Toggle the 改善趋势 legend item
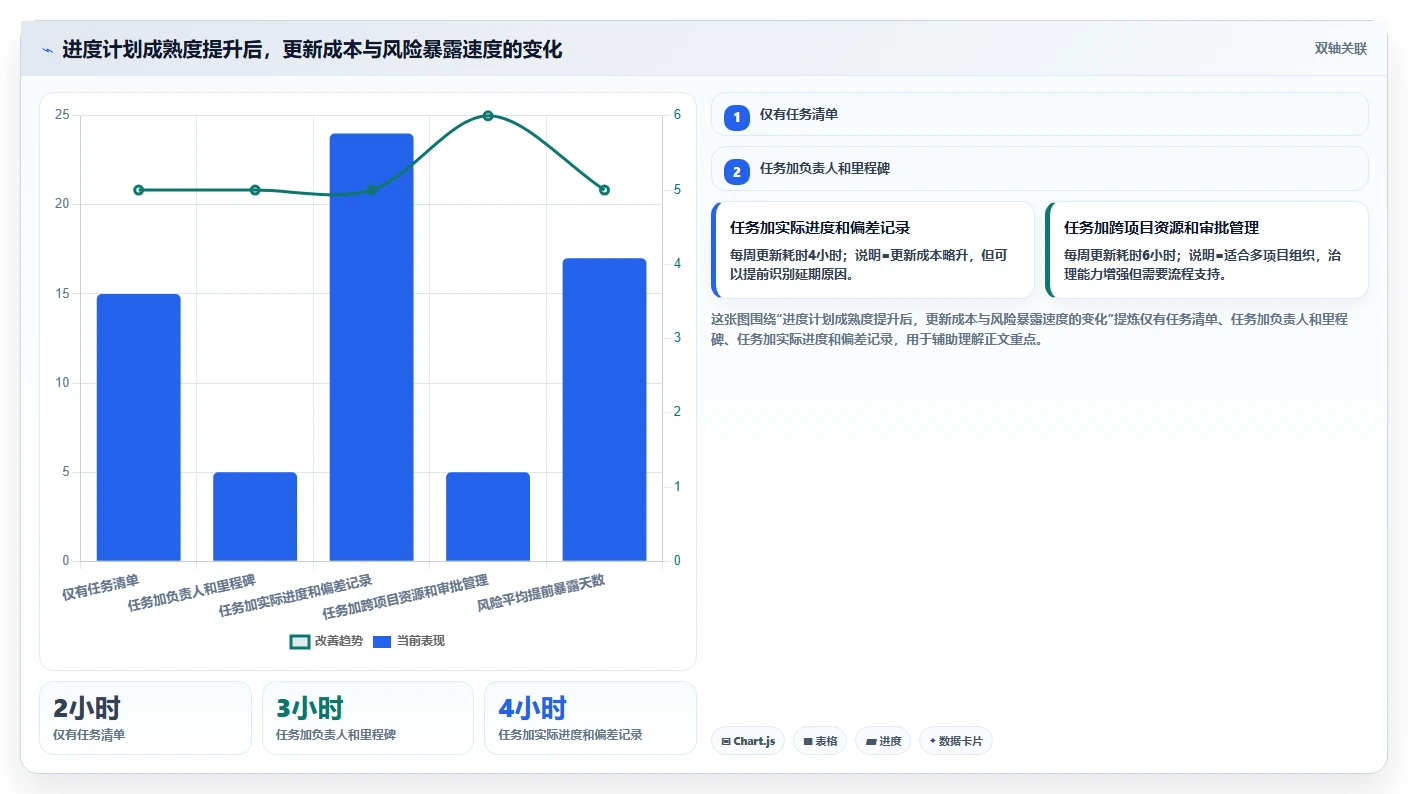Image resolution: width=1408 pixels, height=794 pixels. click(x=326, y=641)
